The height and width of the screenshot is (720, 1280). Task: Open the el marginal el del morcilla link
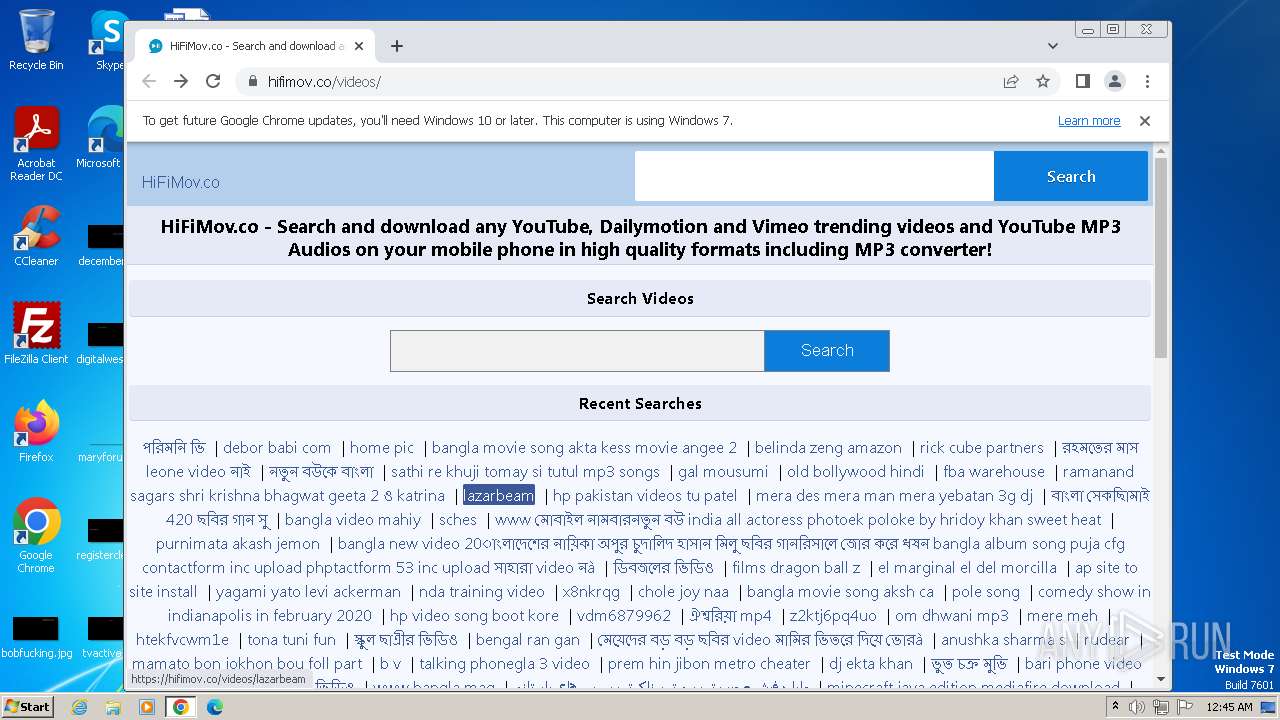pyautogui.click(x=967, y=568)
